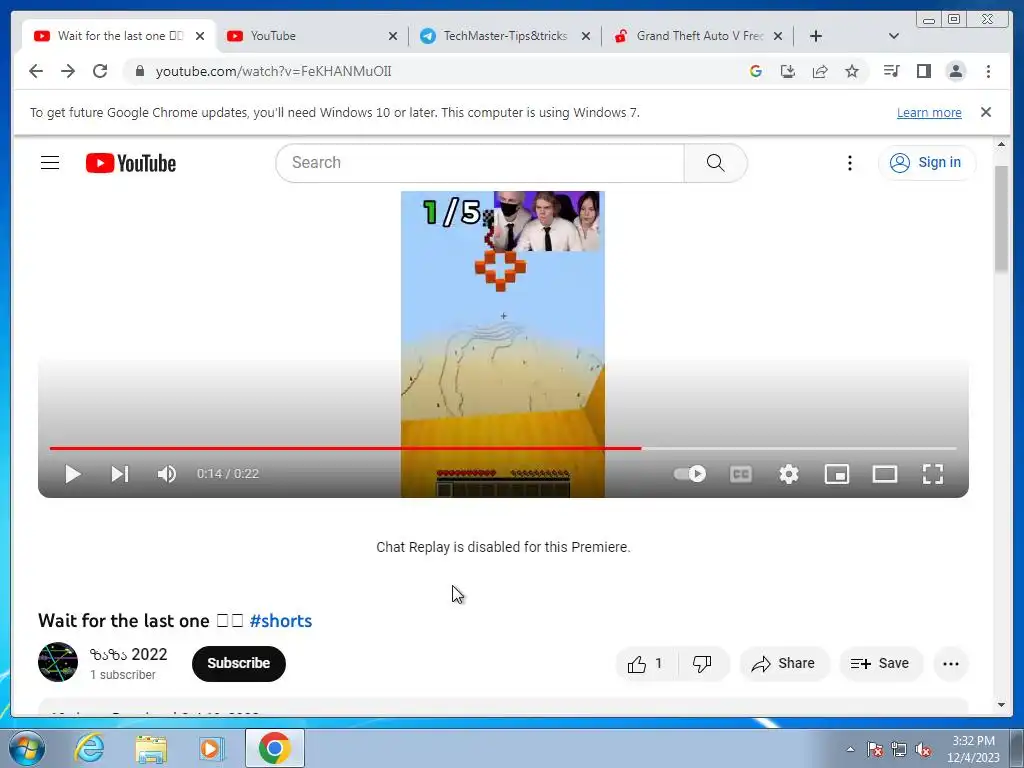Screen dimensions: 1024x768
Task: Open Chrome profile avatar
Action: 955,71
